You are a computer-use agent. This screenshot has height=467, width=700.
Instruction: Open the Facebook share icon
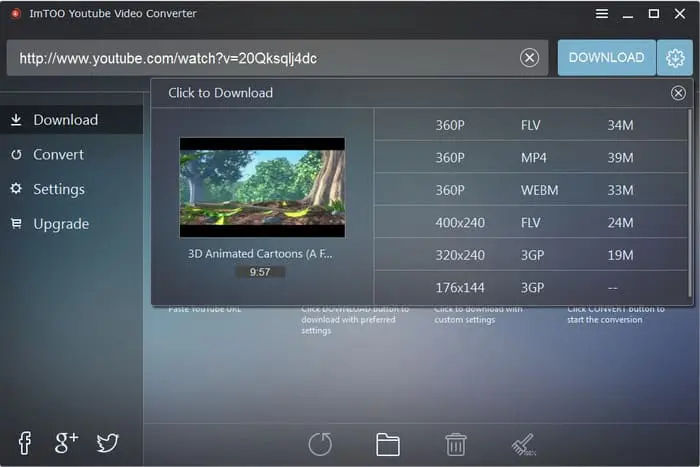pyautogui.click(x=25, y=443)
